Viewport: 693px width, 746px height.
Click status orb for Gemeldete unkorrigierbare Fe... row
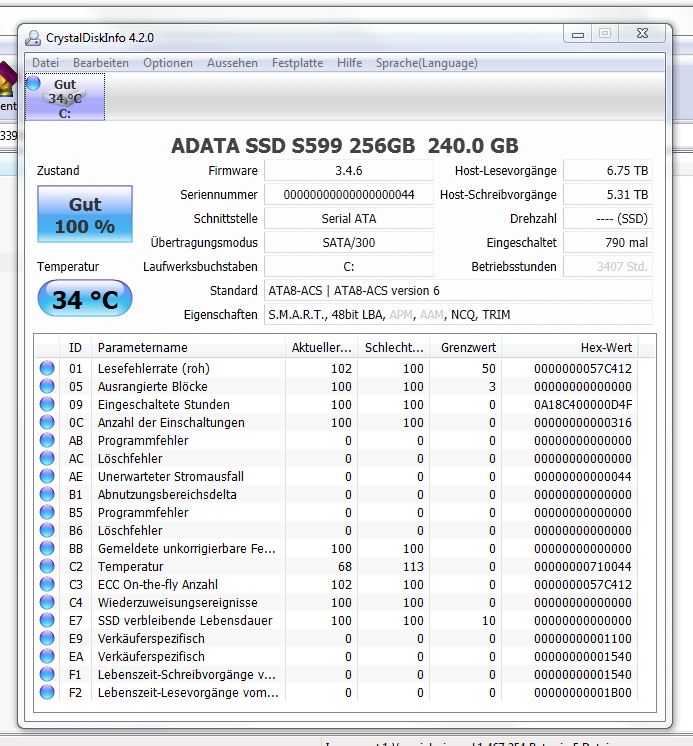tap(47, 548)
